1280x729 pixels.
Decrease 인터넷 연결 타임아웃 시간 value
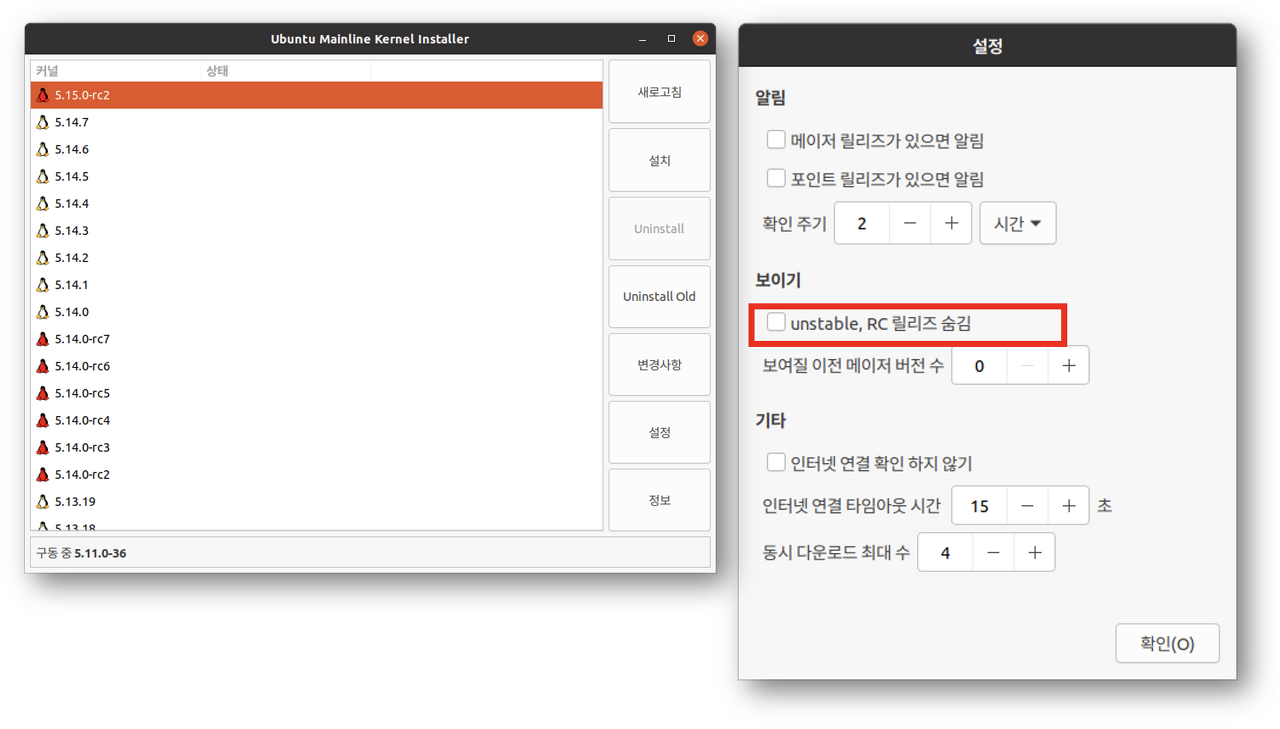[x=1027, y=506]
